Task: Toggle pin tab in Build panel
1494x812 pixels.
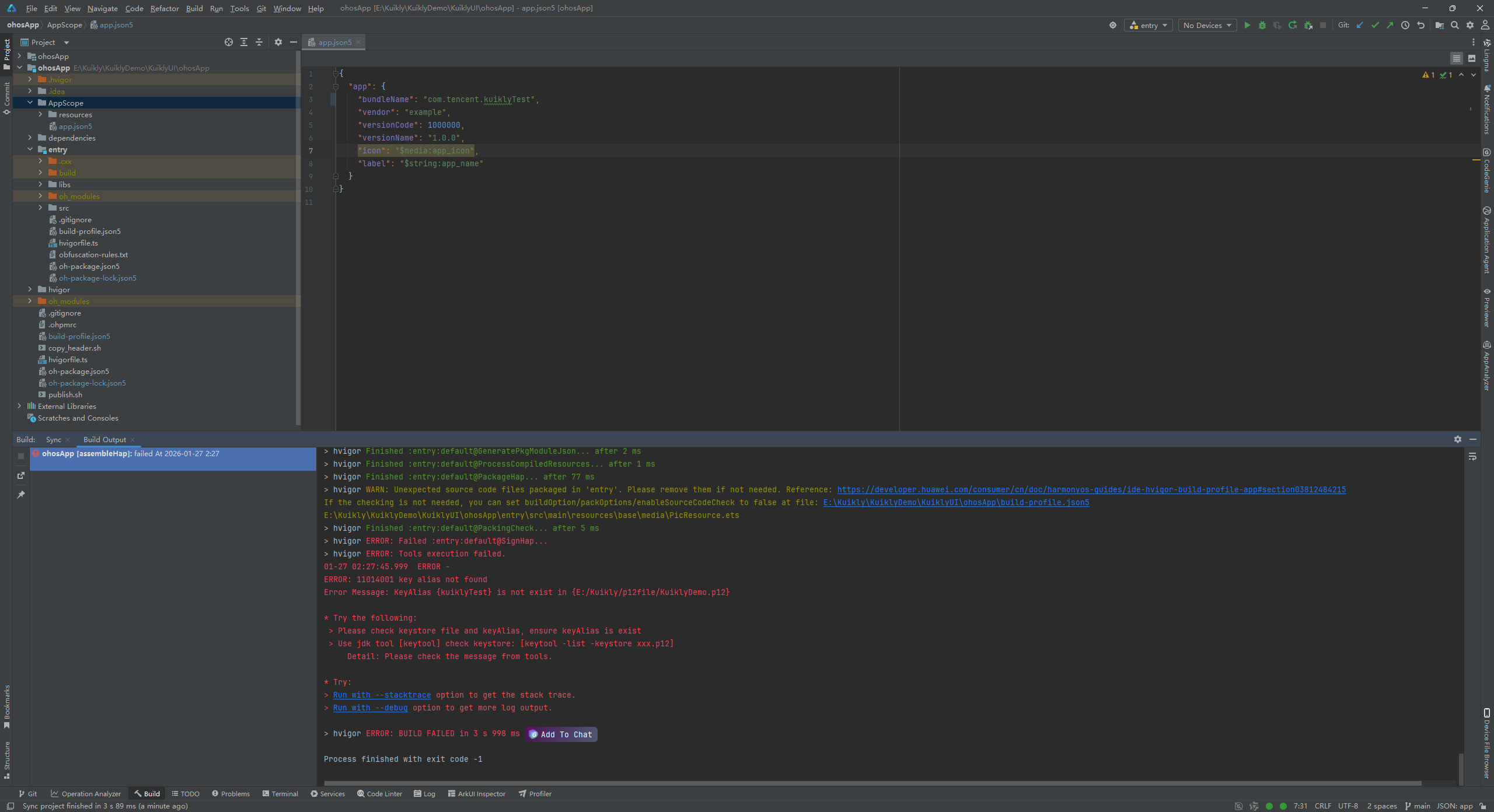Action: pos(21,495)
